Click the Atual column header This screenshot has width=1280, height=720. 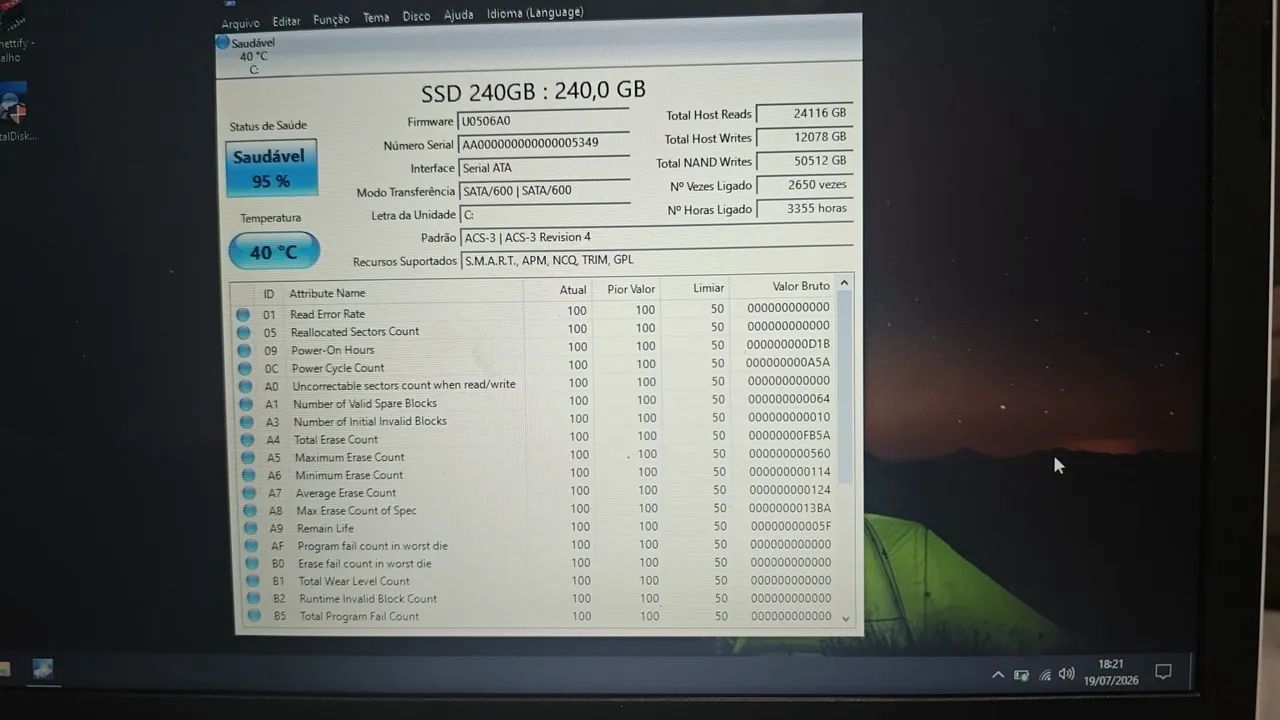[x=573, y=290]
